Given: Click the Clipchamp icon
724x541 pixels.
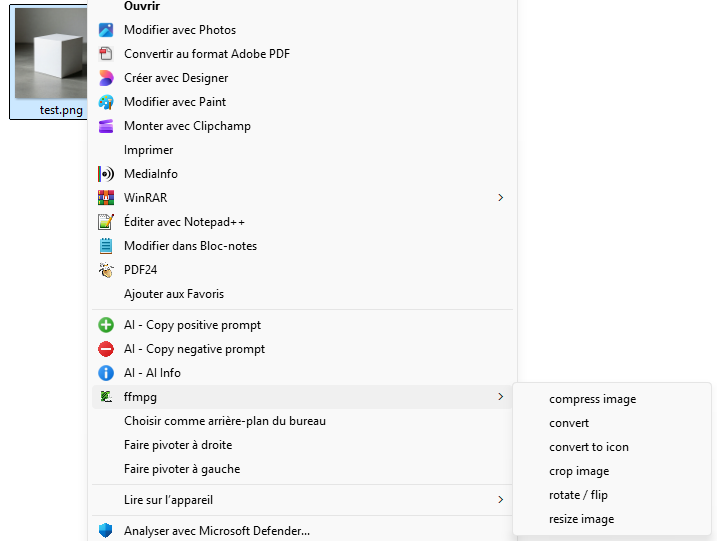Looking at the screenshot, I should [x=106, y=126].
